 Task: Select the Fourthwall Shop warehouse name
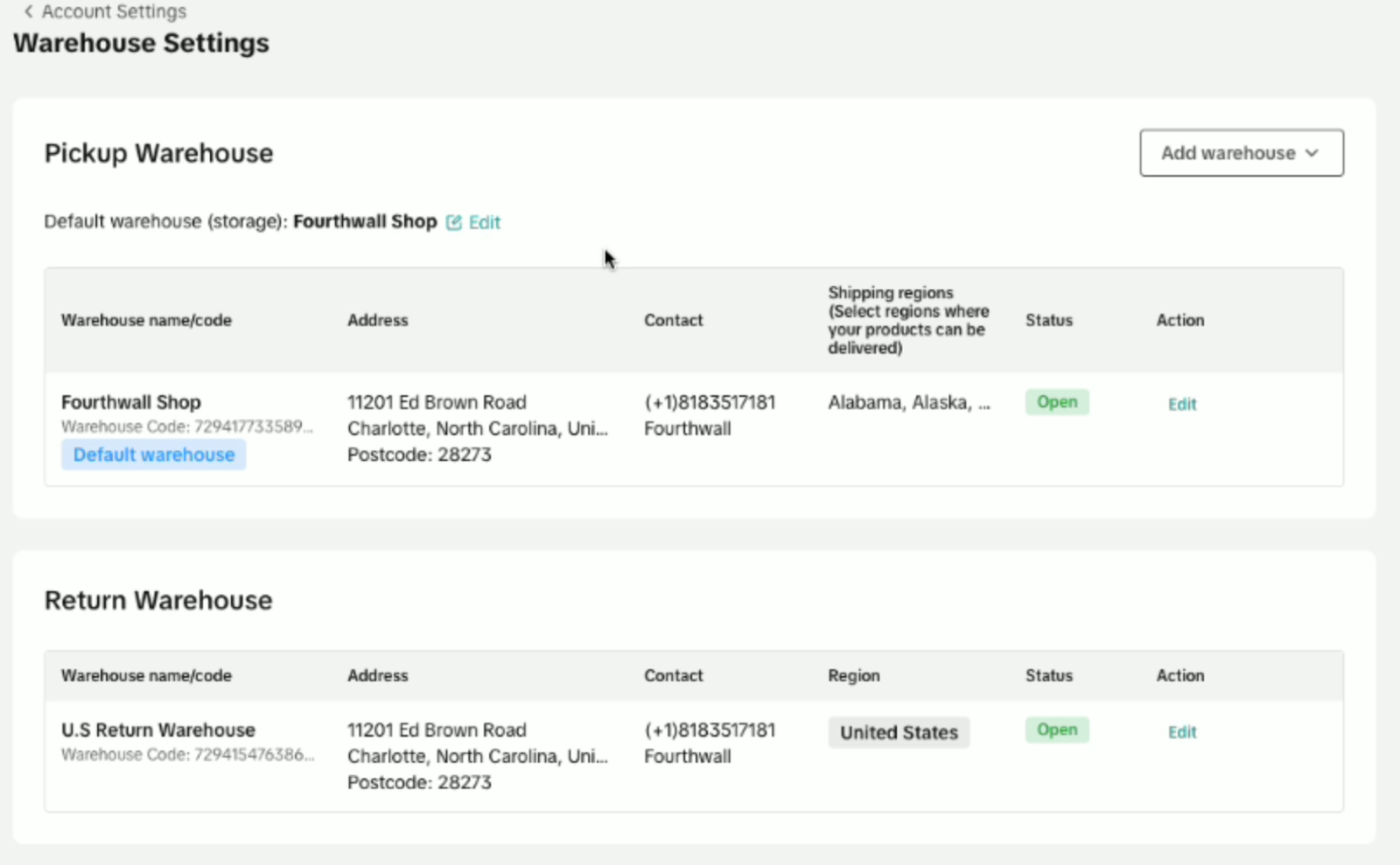tap(131, 402)
